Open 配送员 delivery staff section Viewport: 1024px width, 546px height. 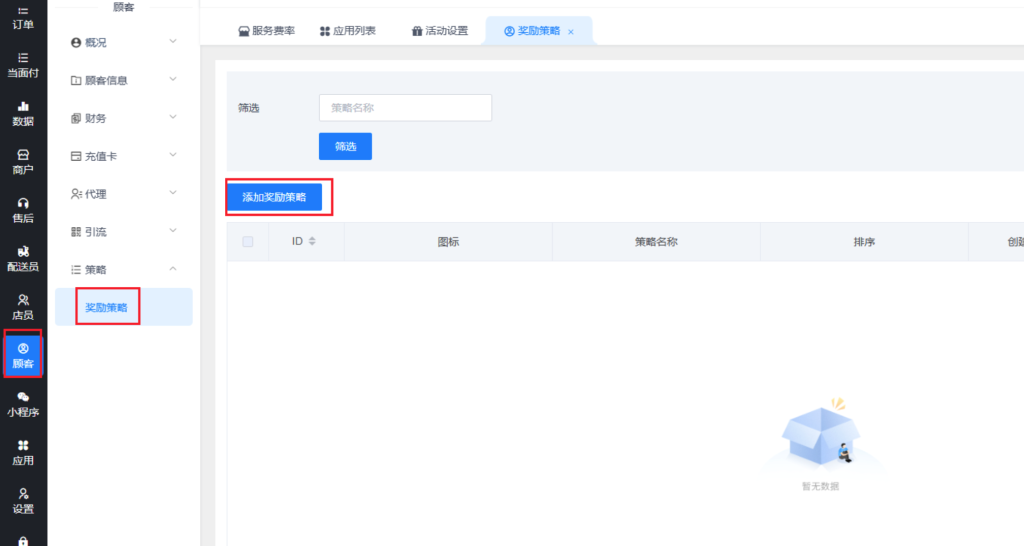click(x=23, y=258)
